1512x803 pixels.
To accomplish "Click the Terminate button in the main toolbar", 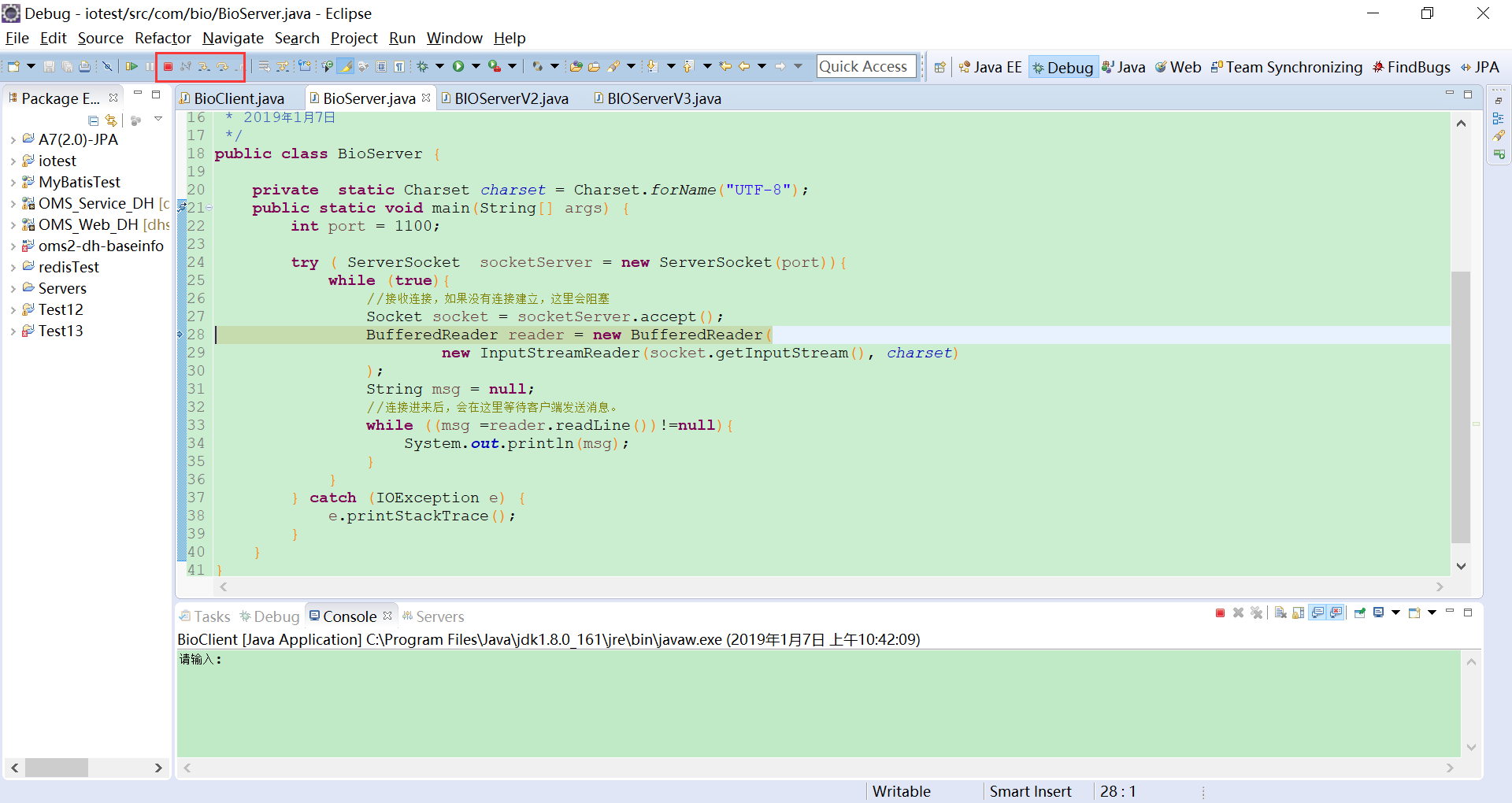I will (x=168, y=67).
